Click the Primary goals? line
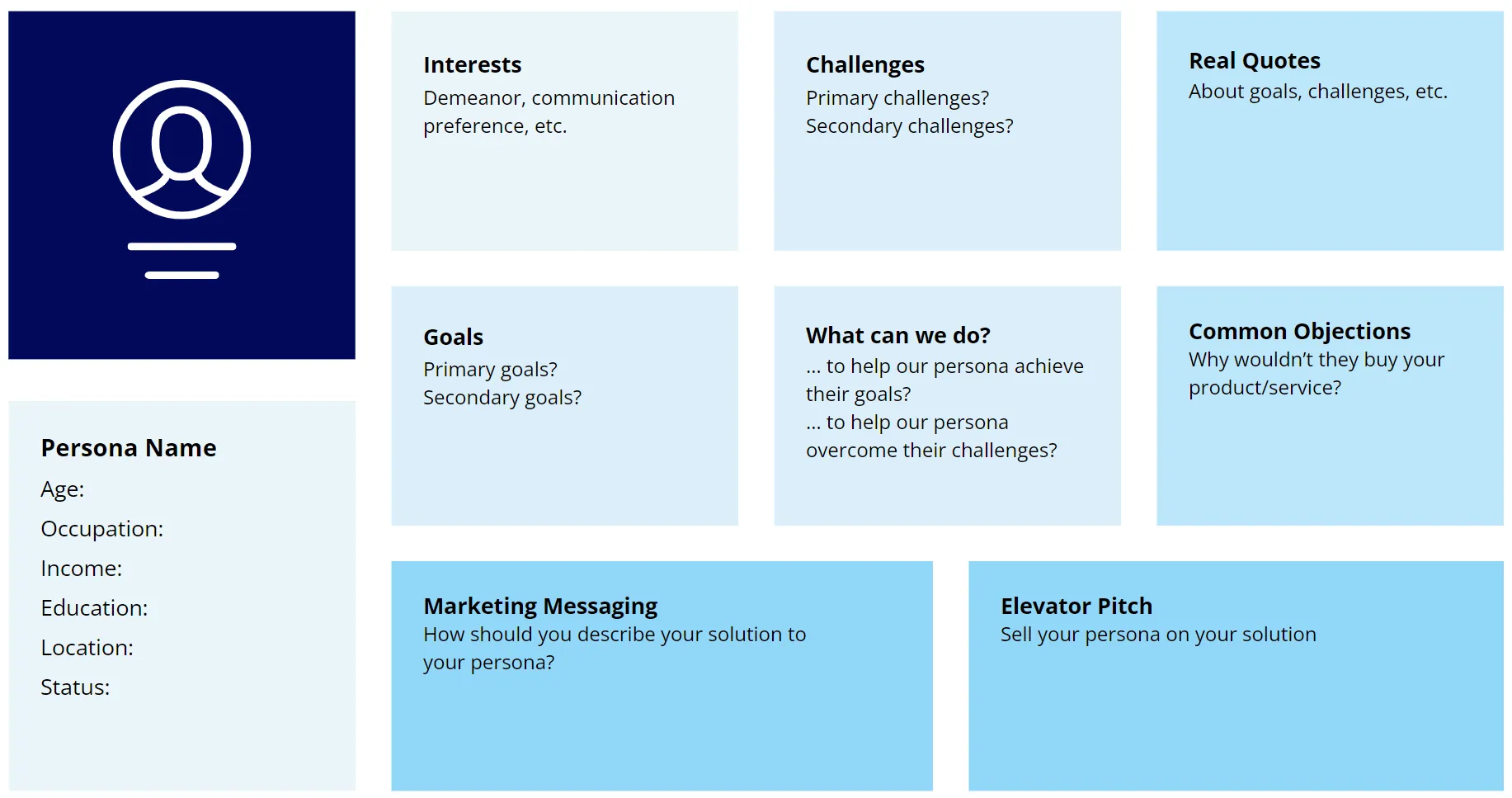This screenshot has height=798, width=1512. [x=490, y=369]
